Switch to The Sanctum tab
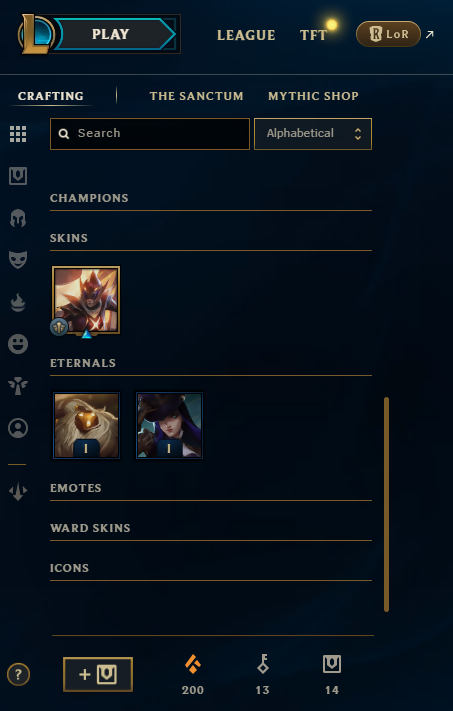The height and width of the screenshot is (711, 453). click(x=196, y=96)
